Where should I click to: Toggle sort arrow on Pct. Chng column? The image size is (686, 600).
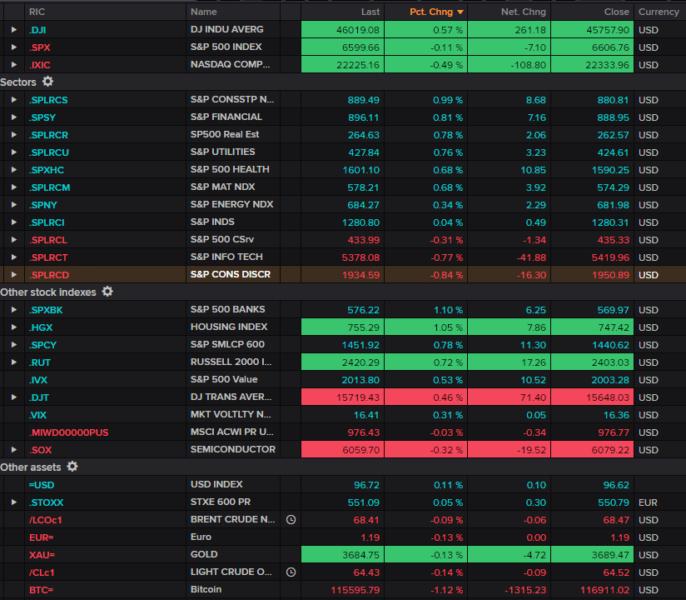tap(460, 12)
